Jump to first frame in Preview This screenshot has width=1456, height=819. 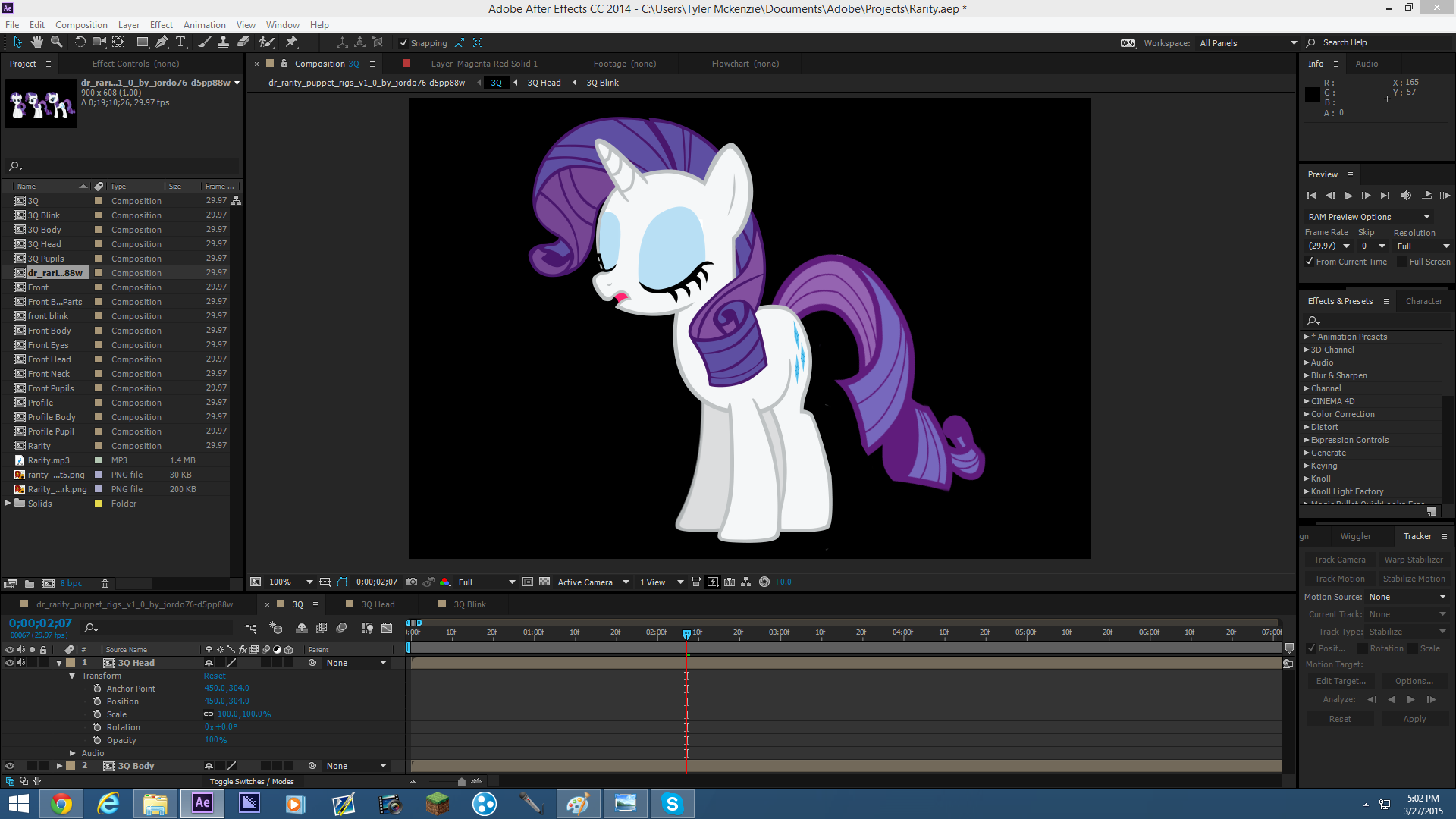1311,196
